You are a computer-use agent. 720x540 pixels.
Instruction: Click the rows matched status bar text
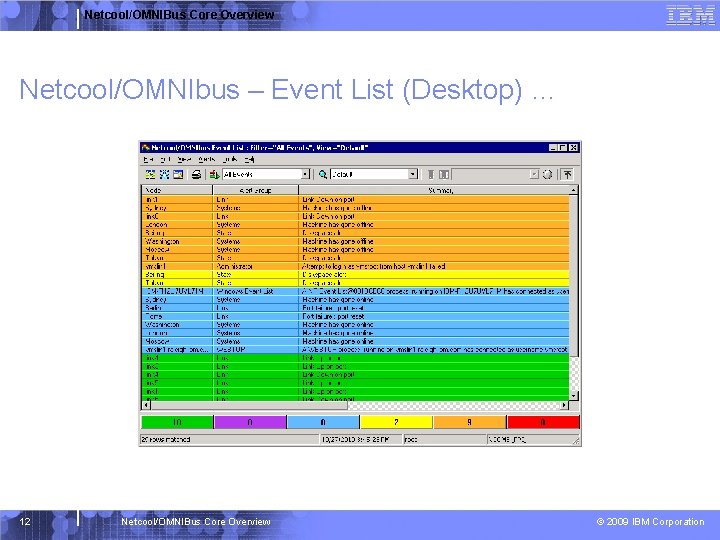(x=166, y=439)
